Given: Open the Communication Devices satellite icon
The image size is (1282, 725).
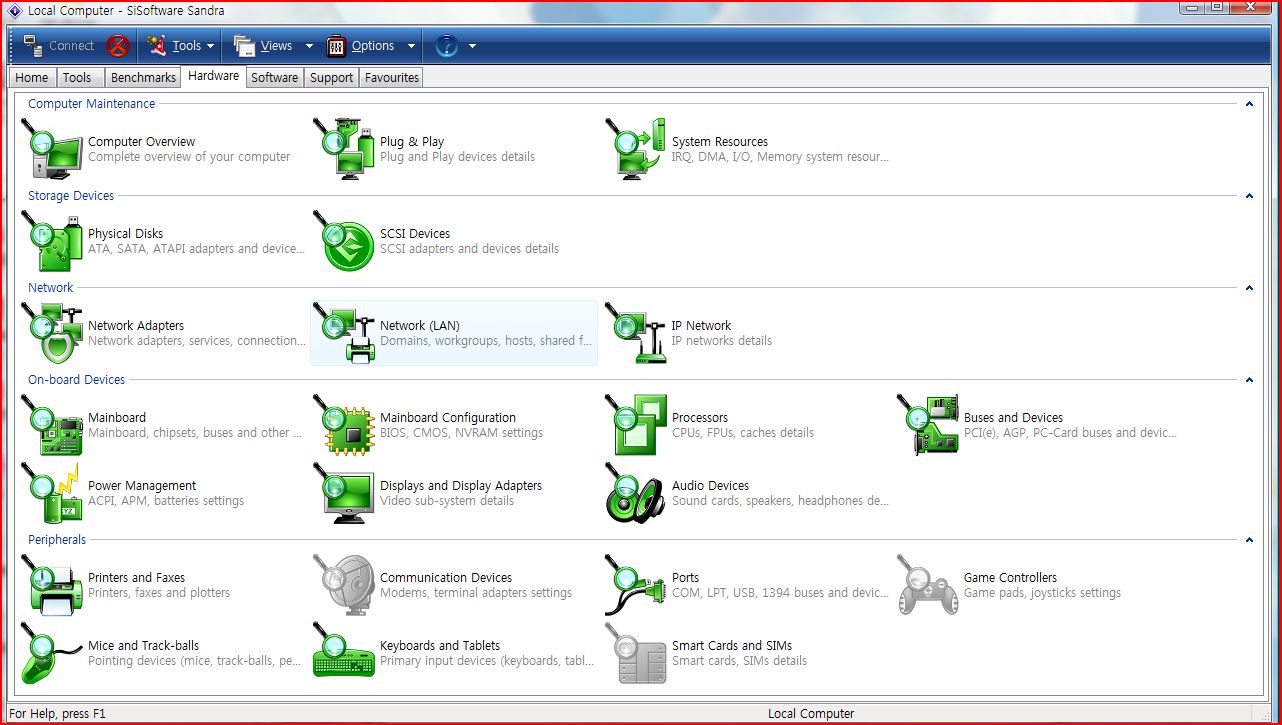Looking at the screenshot, I should pyautogui.click(x=344, y=585).
